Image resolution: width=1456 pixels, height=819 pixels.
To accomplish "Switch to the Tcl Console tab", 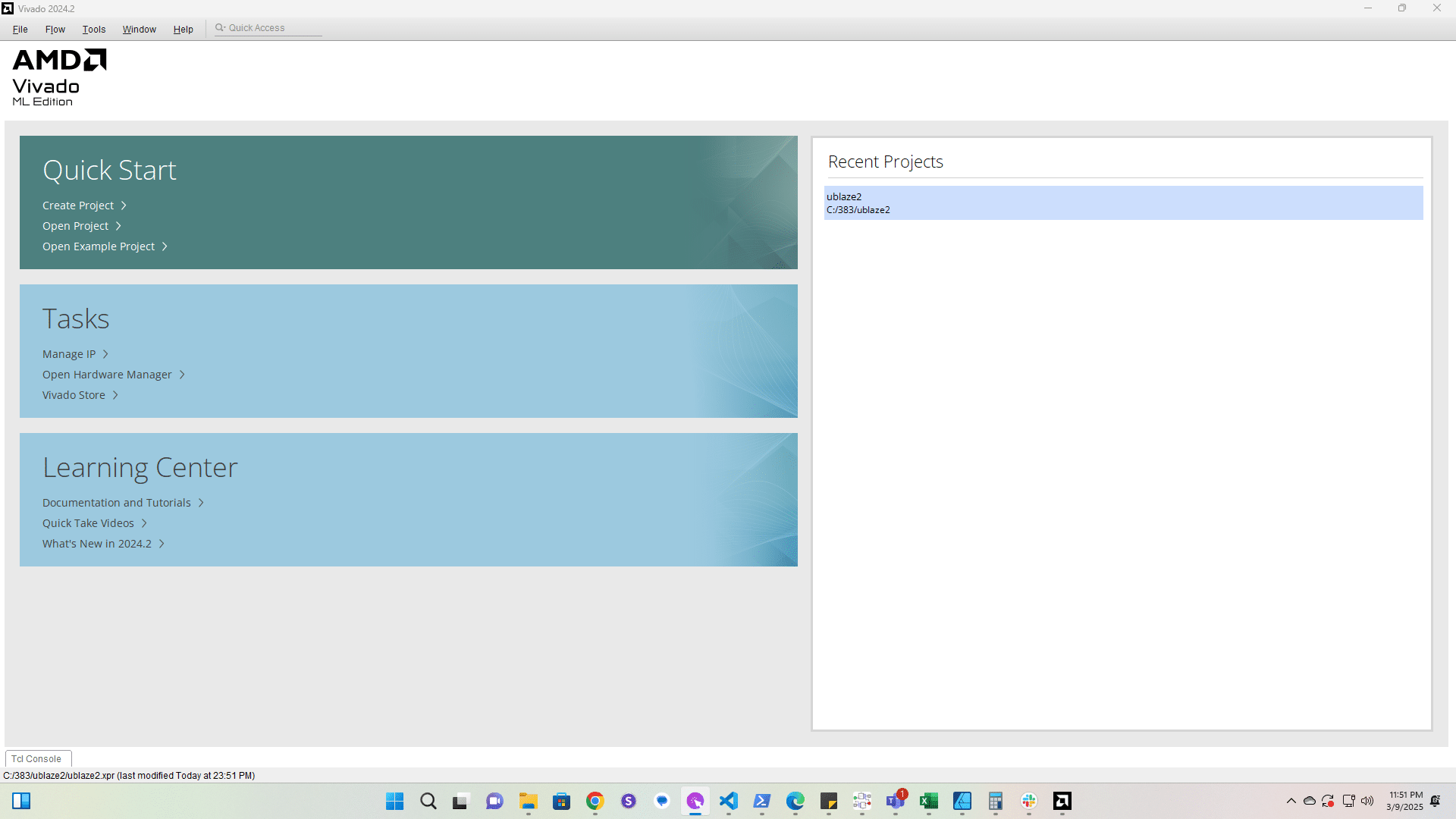I will [36, 758].
